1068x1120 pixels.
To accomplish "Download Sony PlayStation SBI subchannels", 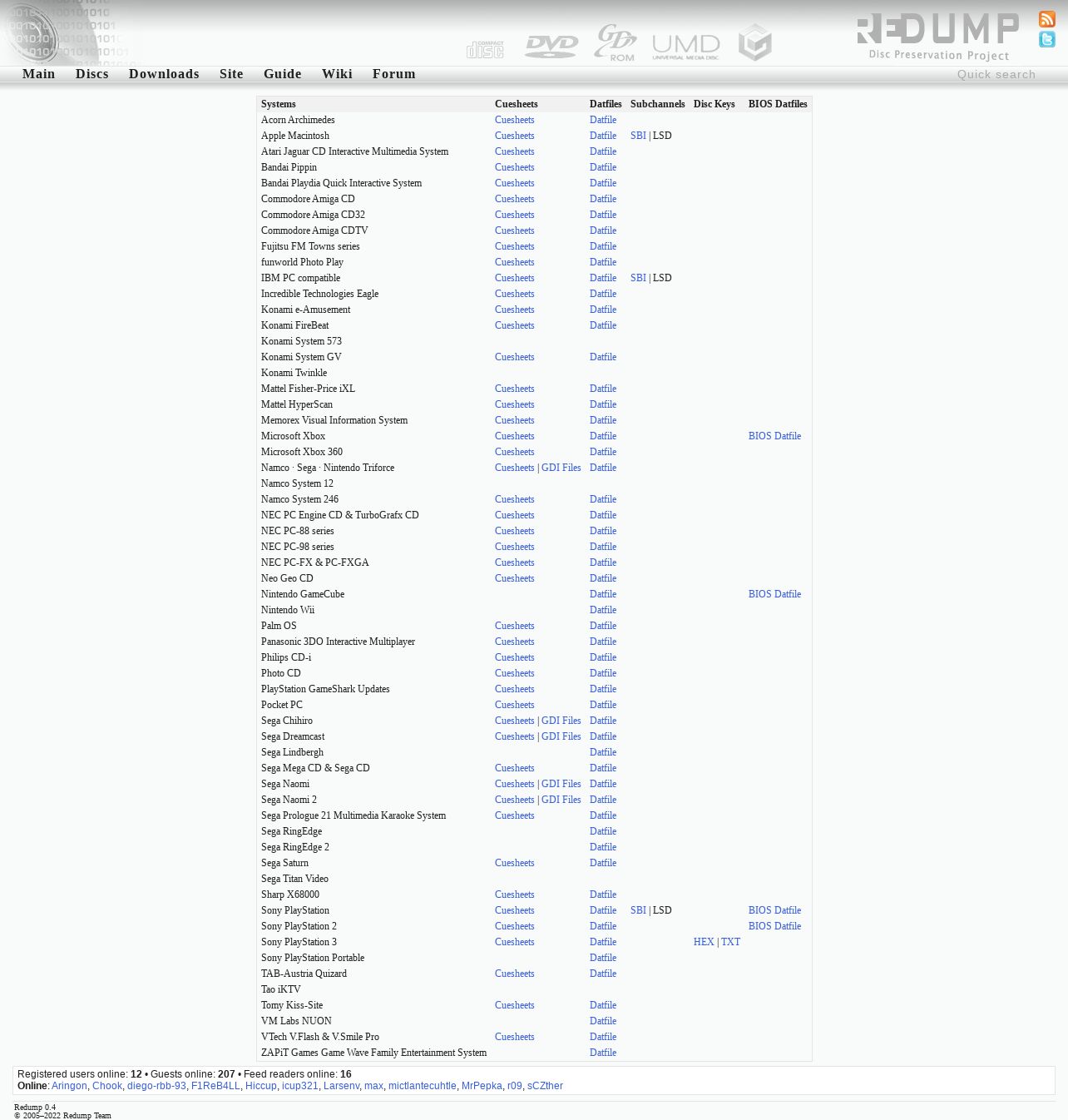I will 638,910.
